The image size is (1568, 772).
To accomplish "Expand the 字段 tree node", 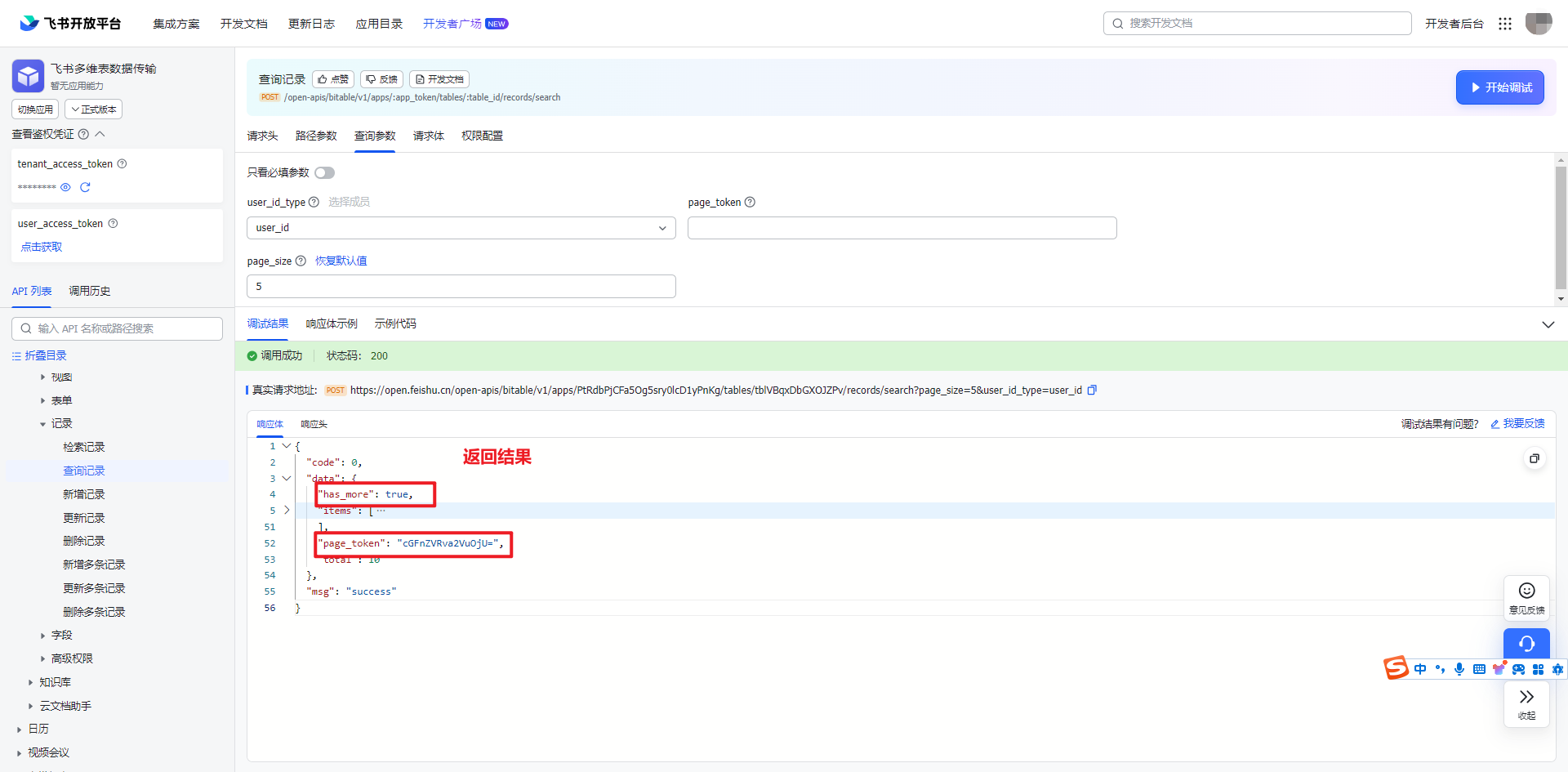I will (43, 635).
